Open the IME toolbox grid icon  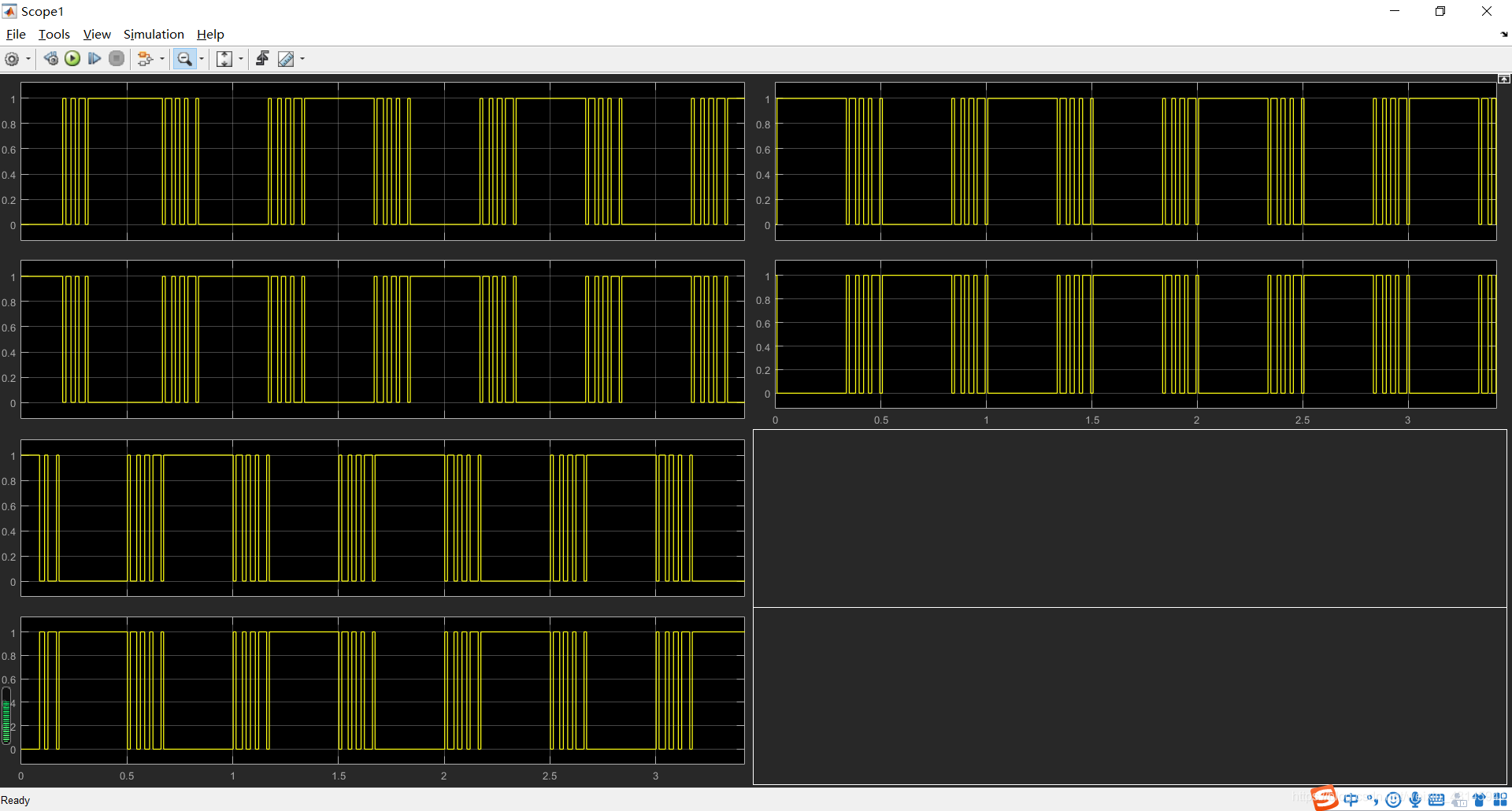click(1500, 800)
